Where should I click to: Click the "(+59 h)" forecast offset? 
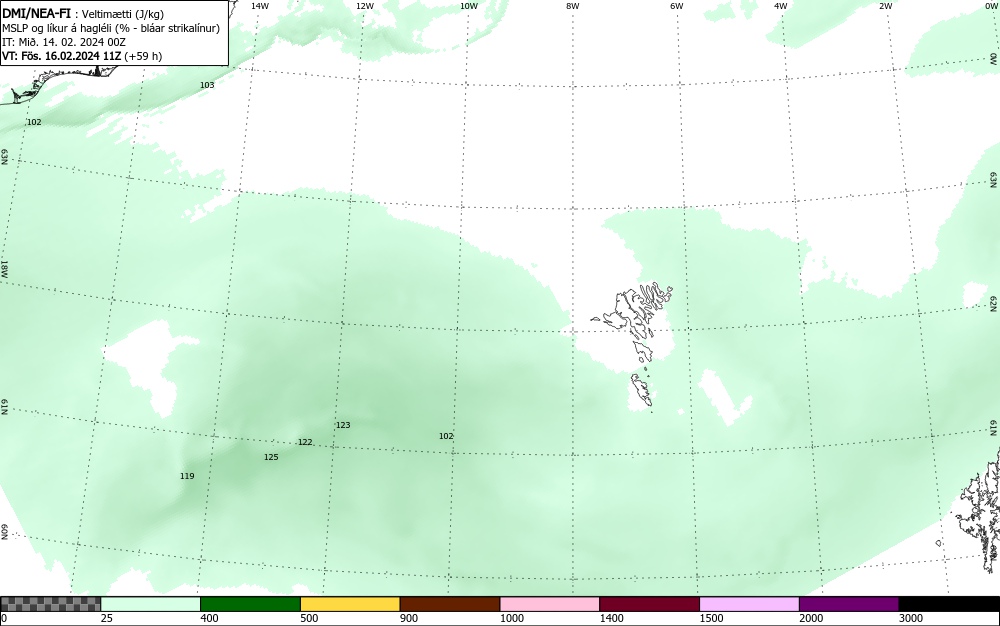[143, 56]
